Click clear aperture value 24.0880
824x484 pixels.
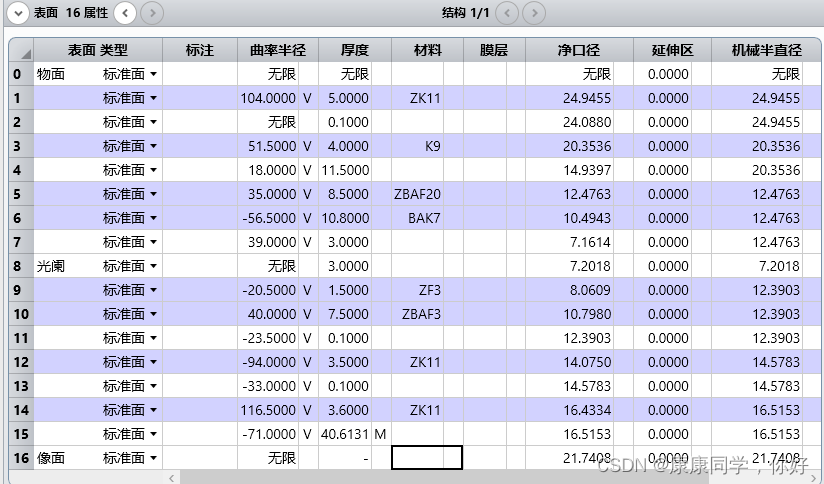click(587, 122)
